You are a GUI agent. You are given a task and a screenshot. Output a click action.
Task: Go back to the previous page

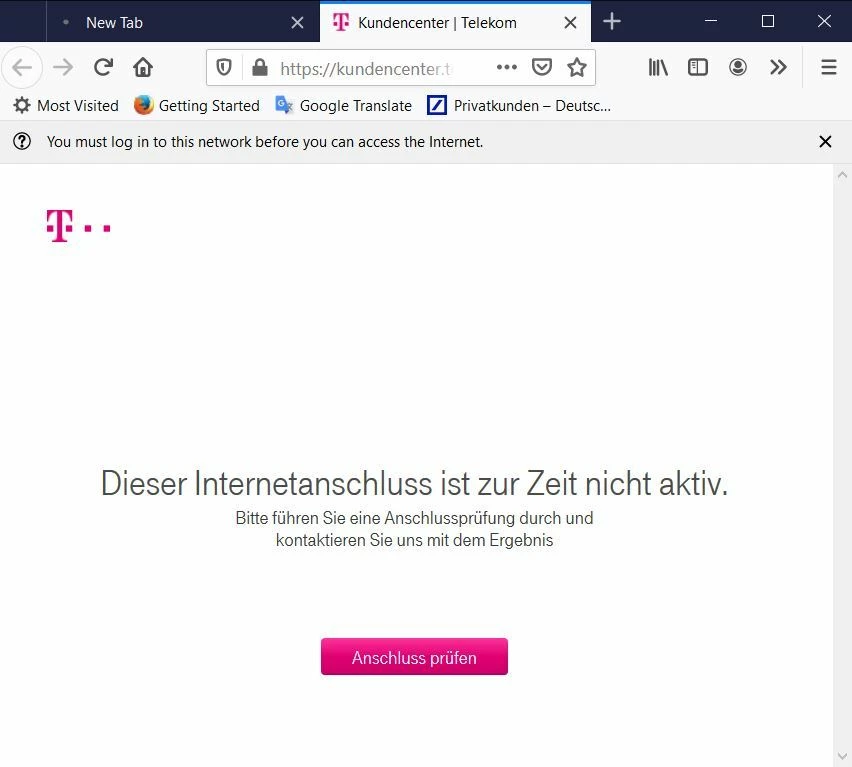(22, 68)
